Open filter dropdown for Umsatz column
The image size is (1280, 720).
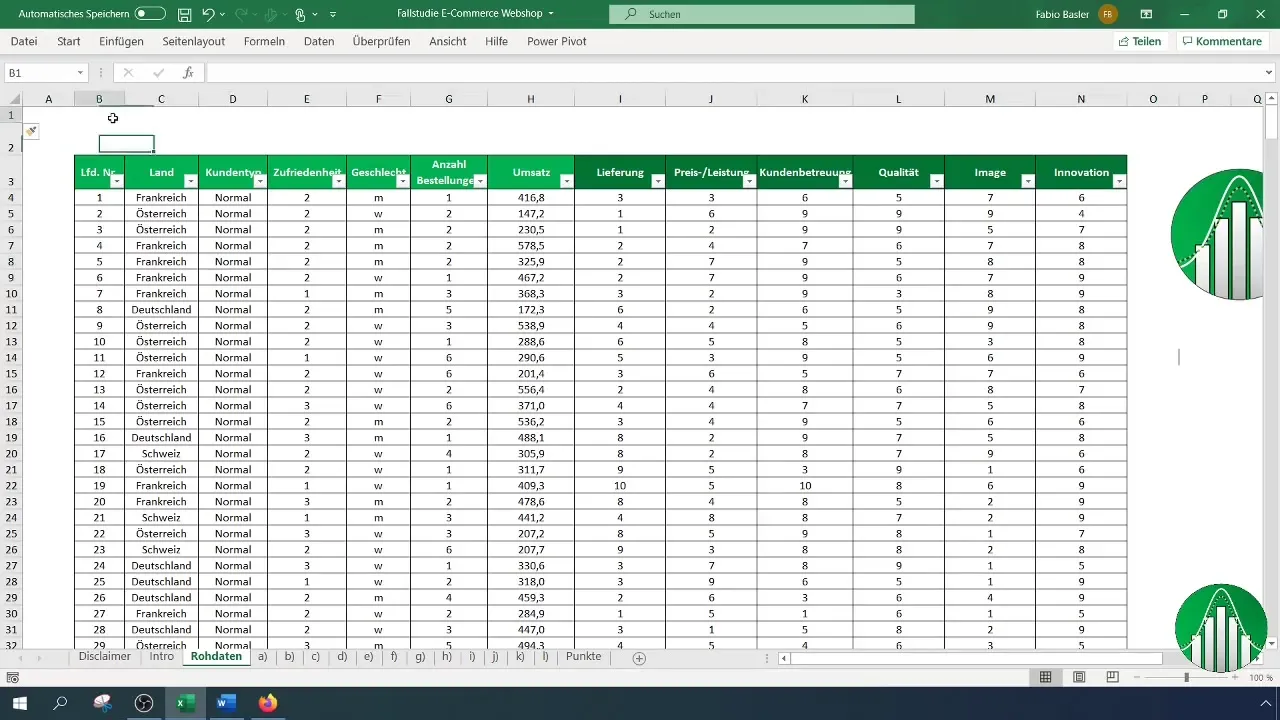567,181
